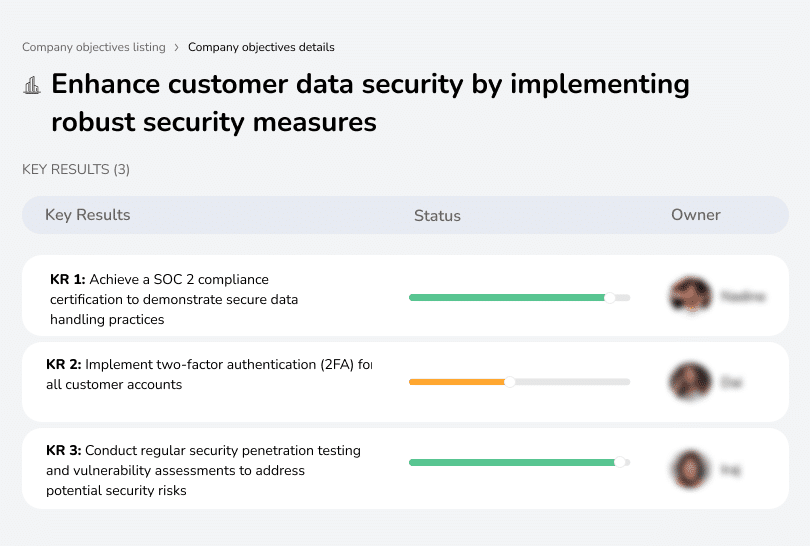Click the KEY RESULTS (3) section label

coord(76,170)
